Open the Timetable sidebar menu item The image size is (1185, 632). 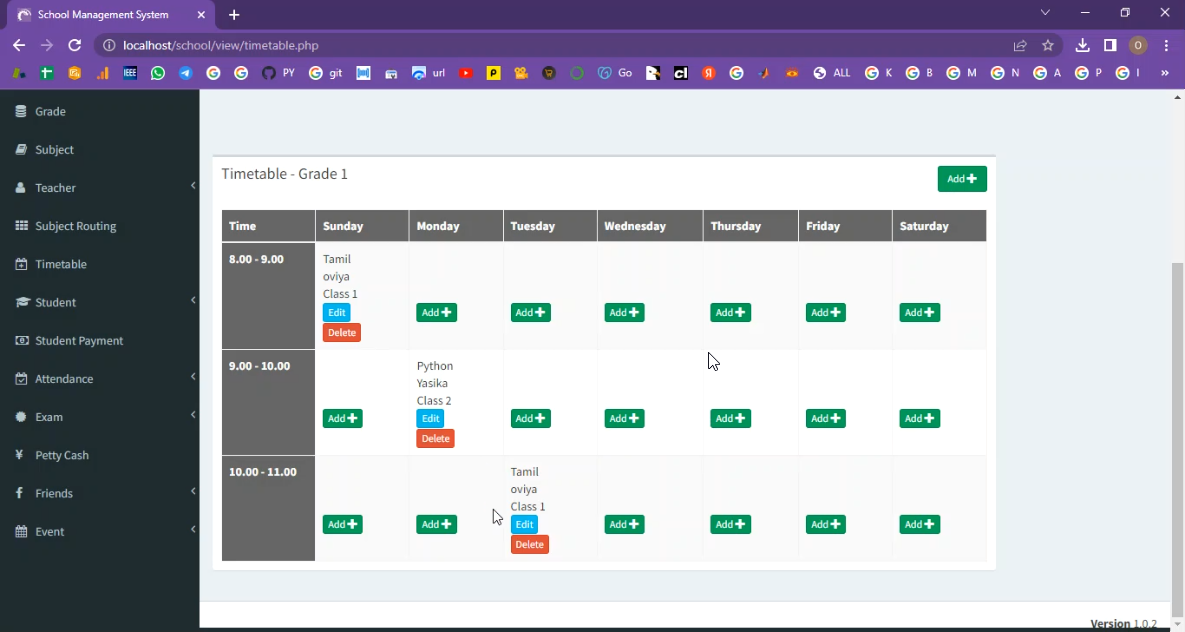61,264
